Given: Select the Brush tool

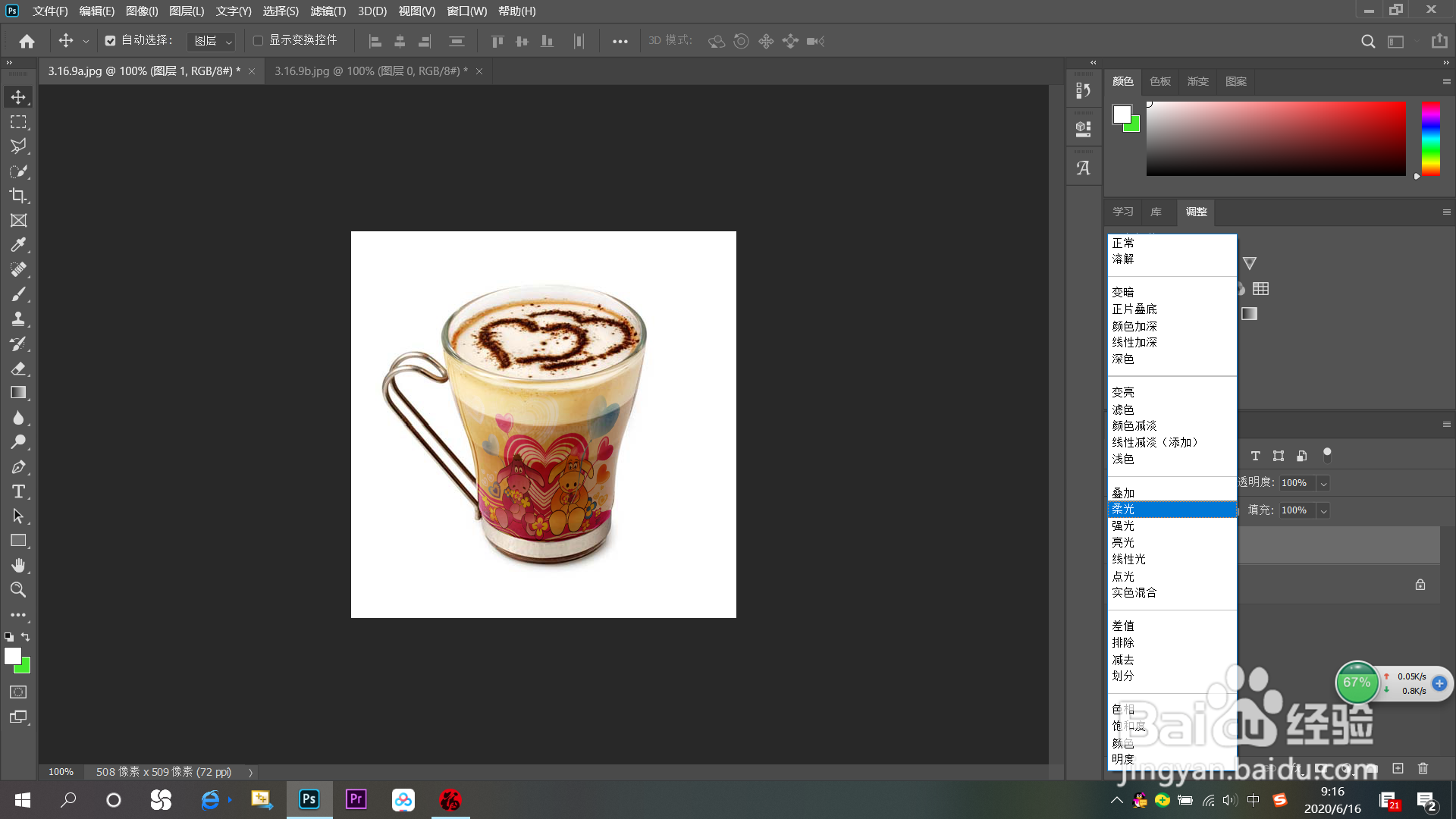Looking at the screenshot, I should click(18, 294).
